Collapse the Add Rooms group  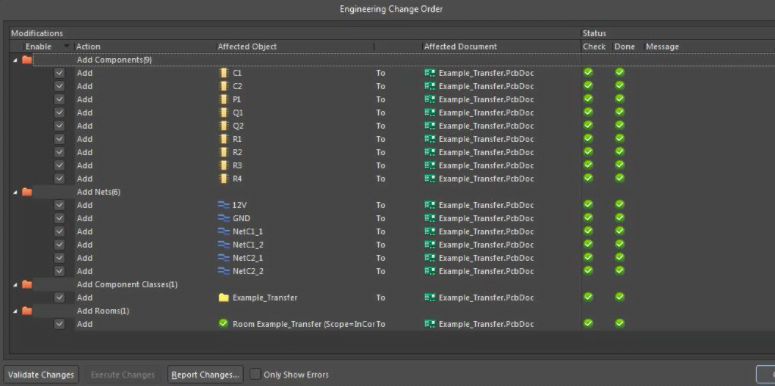pos(14,311)
